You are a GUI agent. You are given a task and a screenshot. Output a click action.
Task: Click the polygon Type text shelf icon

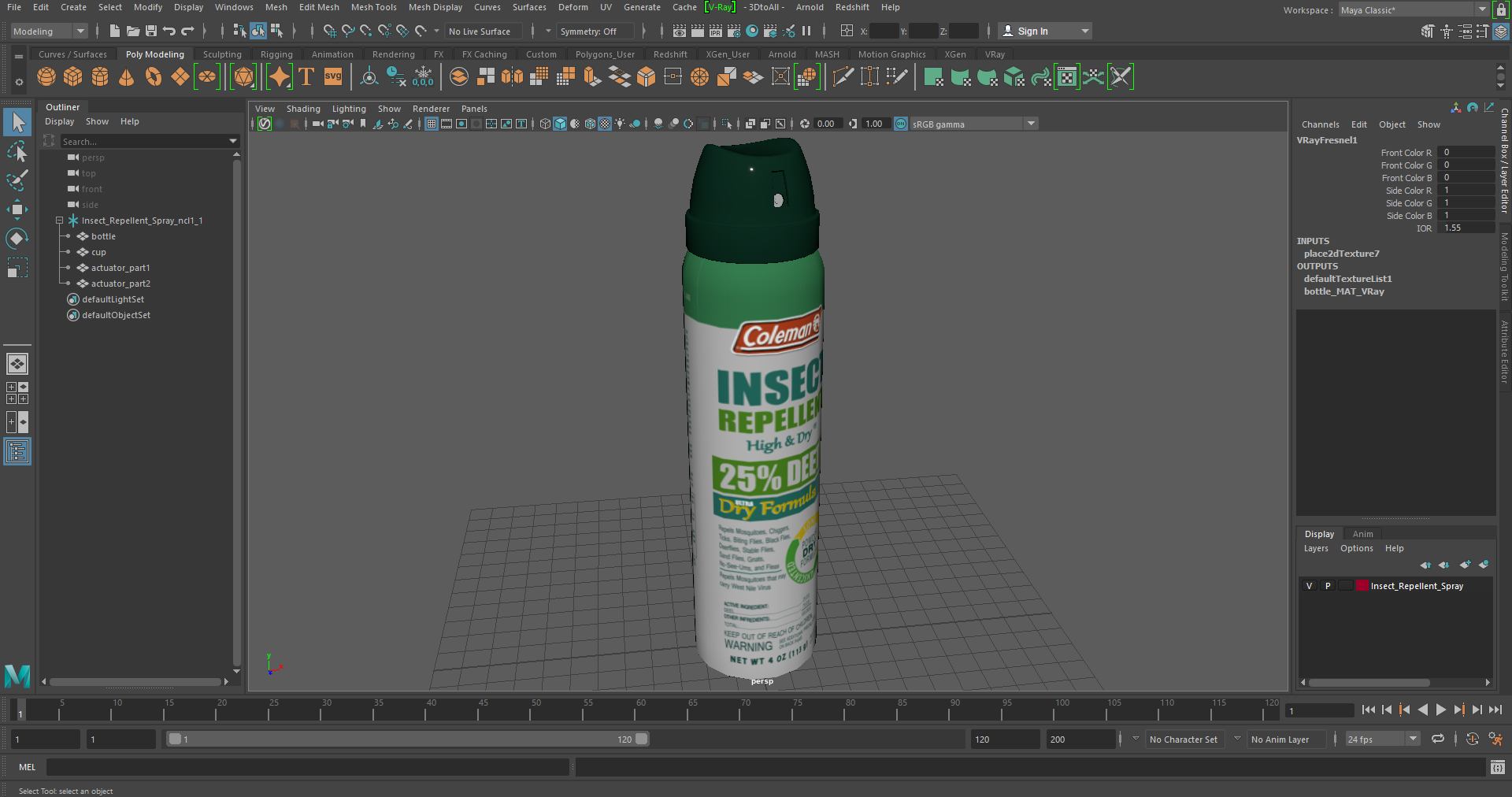point(306,76)
